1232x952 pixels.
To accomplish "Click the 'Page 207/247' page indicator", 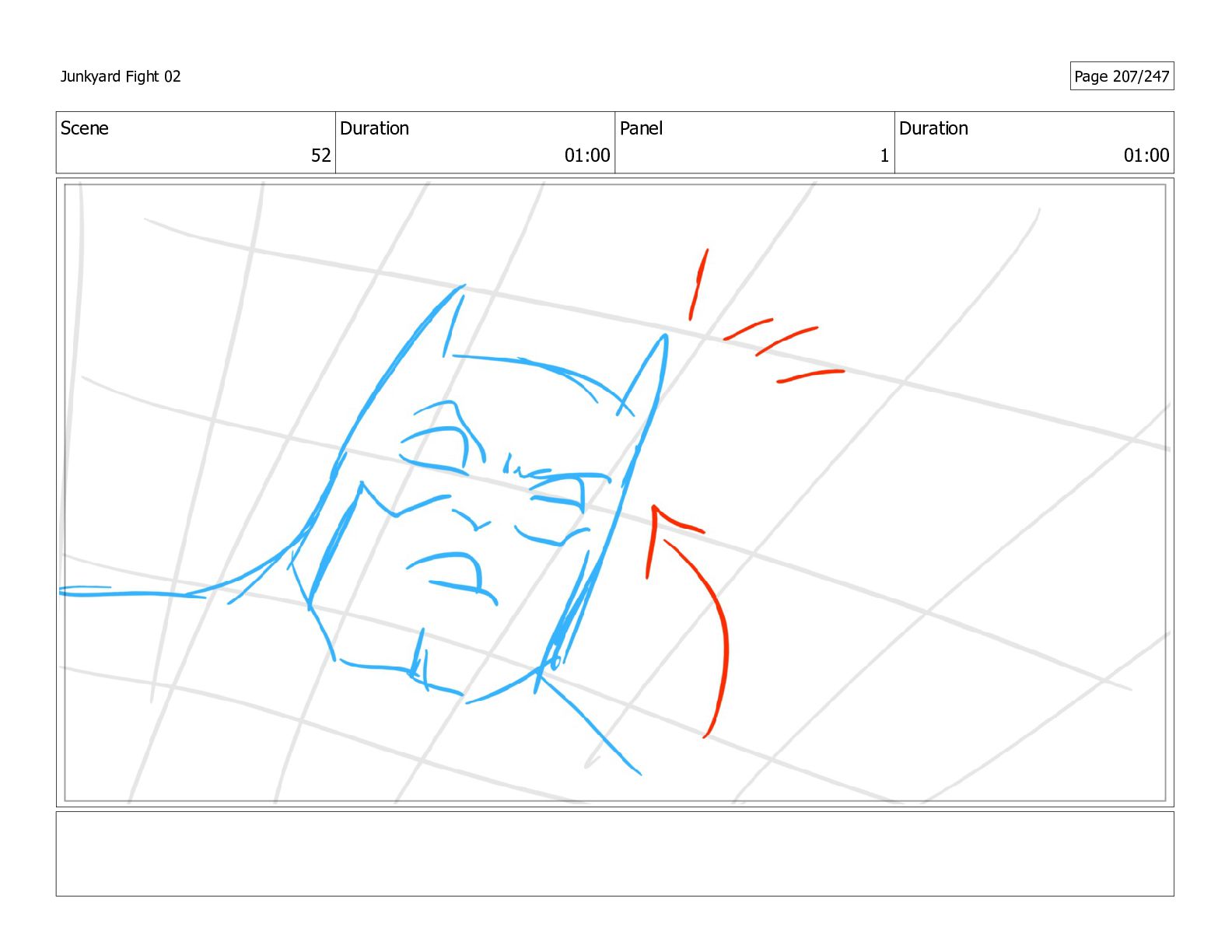I will [x=1122, y=76].
